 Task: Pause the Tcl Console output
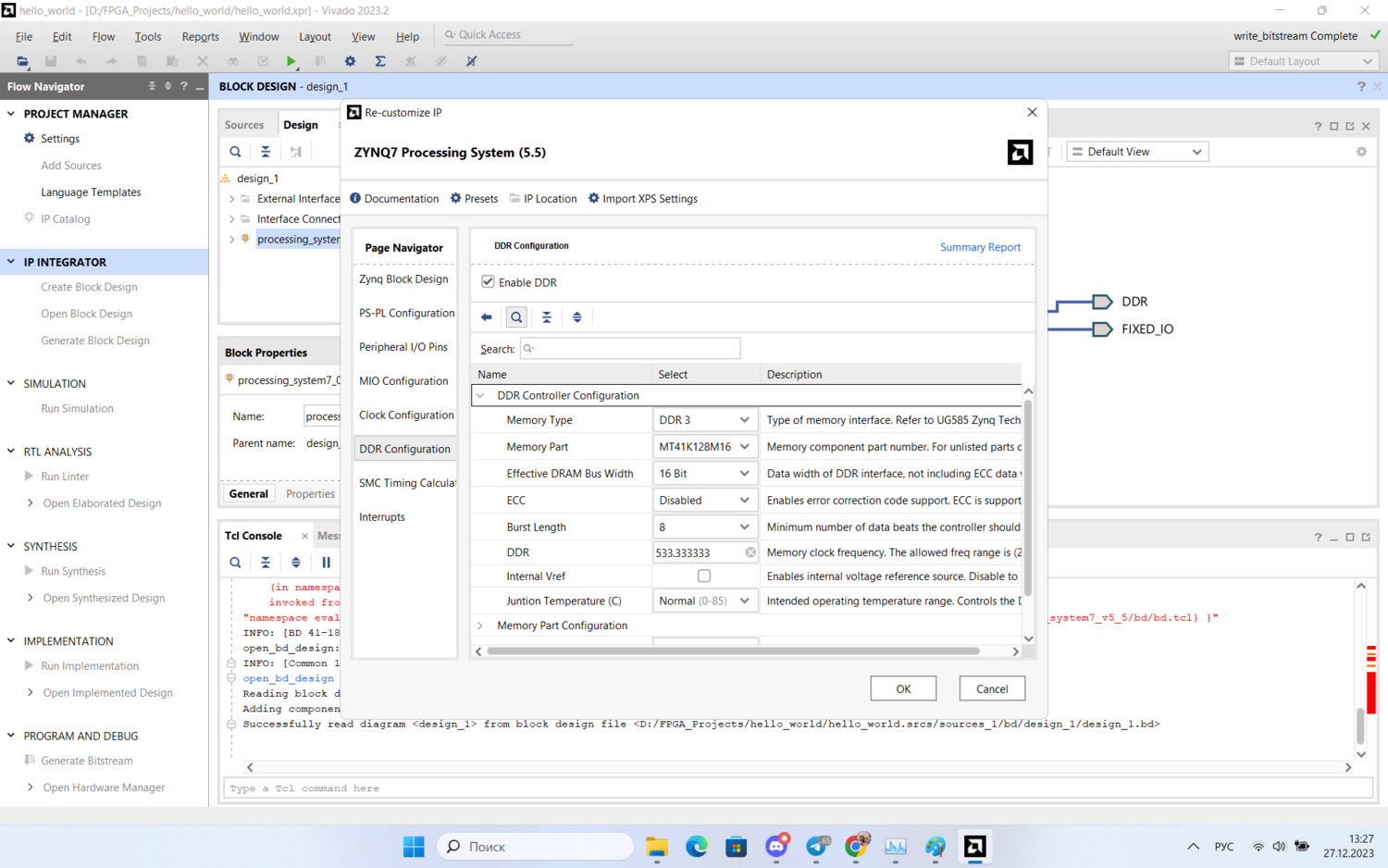coord(326,563)
